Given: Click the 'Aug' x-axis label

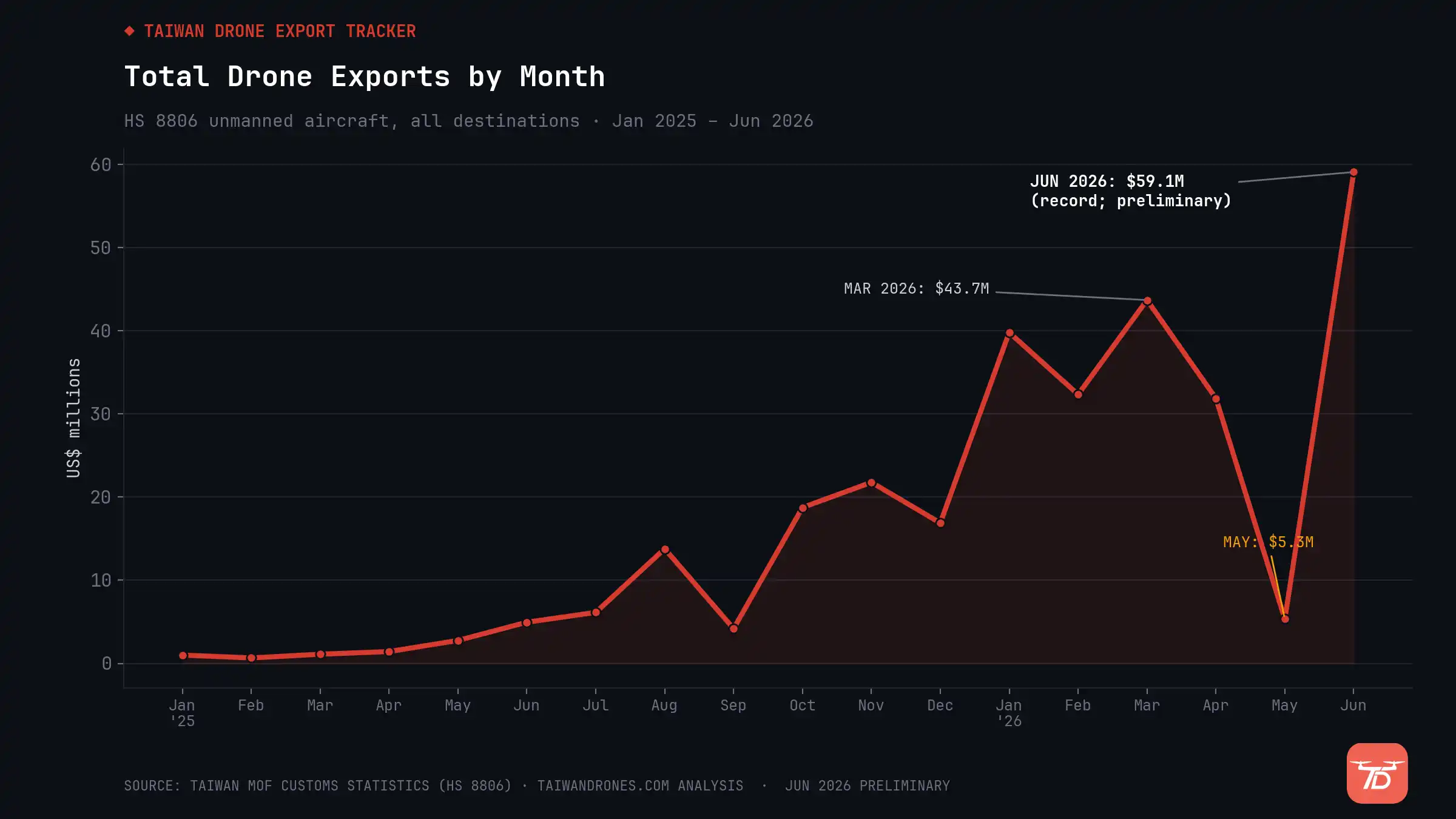Looking at the screenshot, I should [x=664, y=705].
